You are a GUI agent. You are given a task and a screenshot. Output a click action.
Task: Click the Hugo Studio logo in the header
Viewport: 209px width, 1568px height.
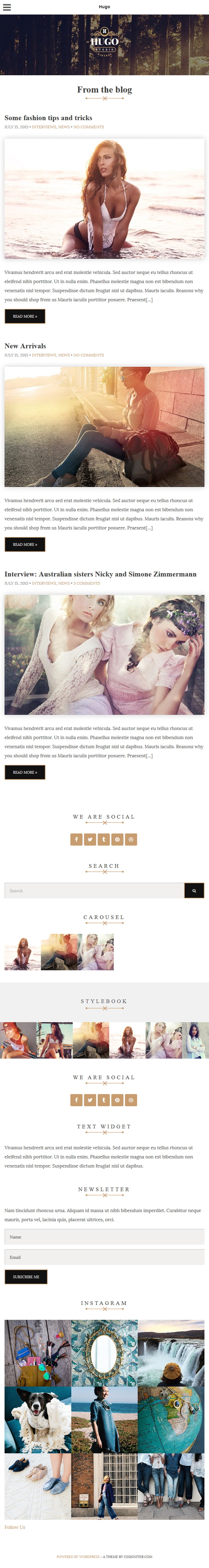point(104,41)
